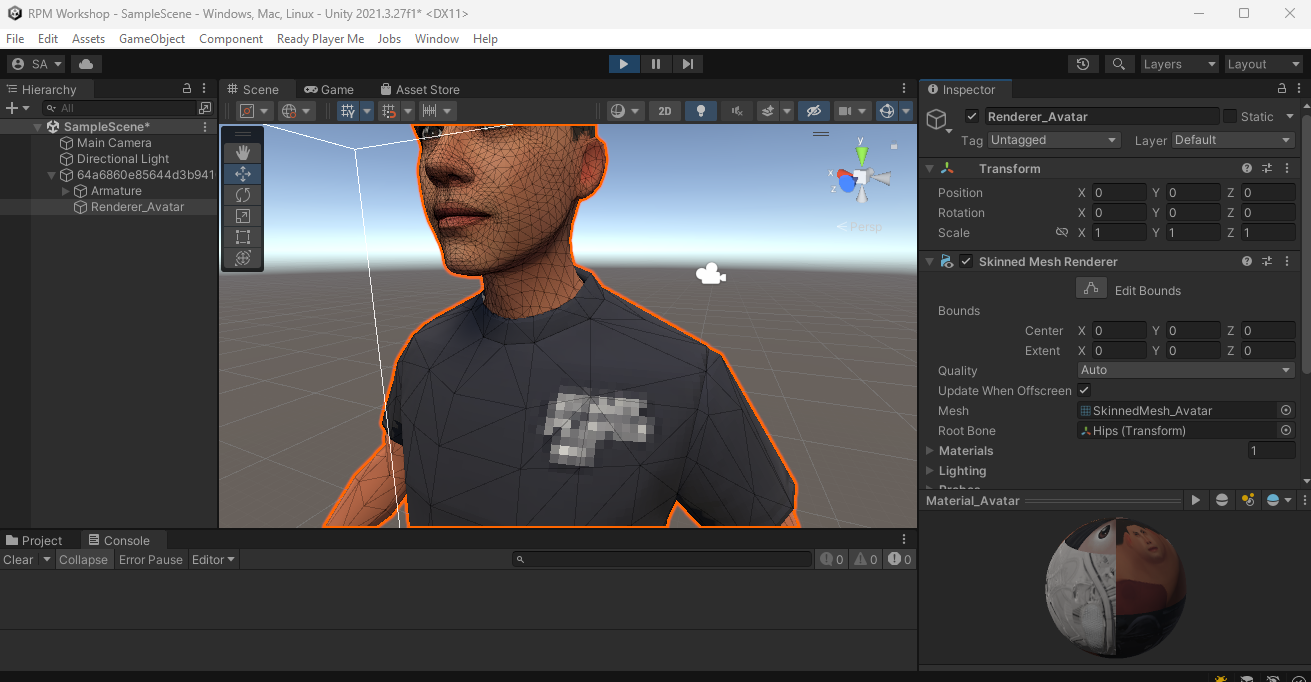Toggle 2D scene view mode
The width and height of the screenshot is (1311, 682).
(x=664, y=111)
